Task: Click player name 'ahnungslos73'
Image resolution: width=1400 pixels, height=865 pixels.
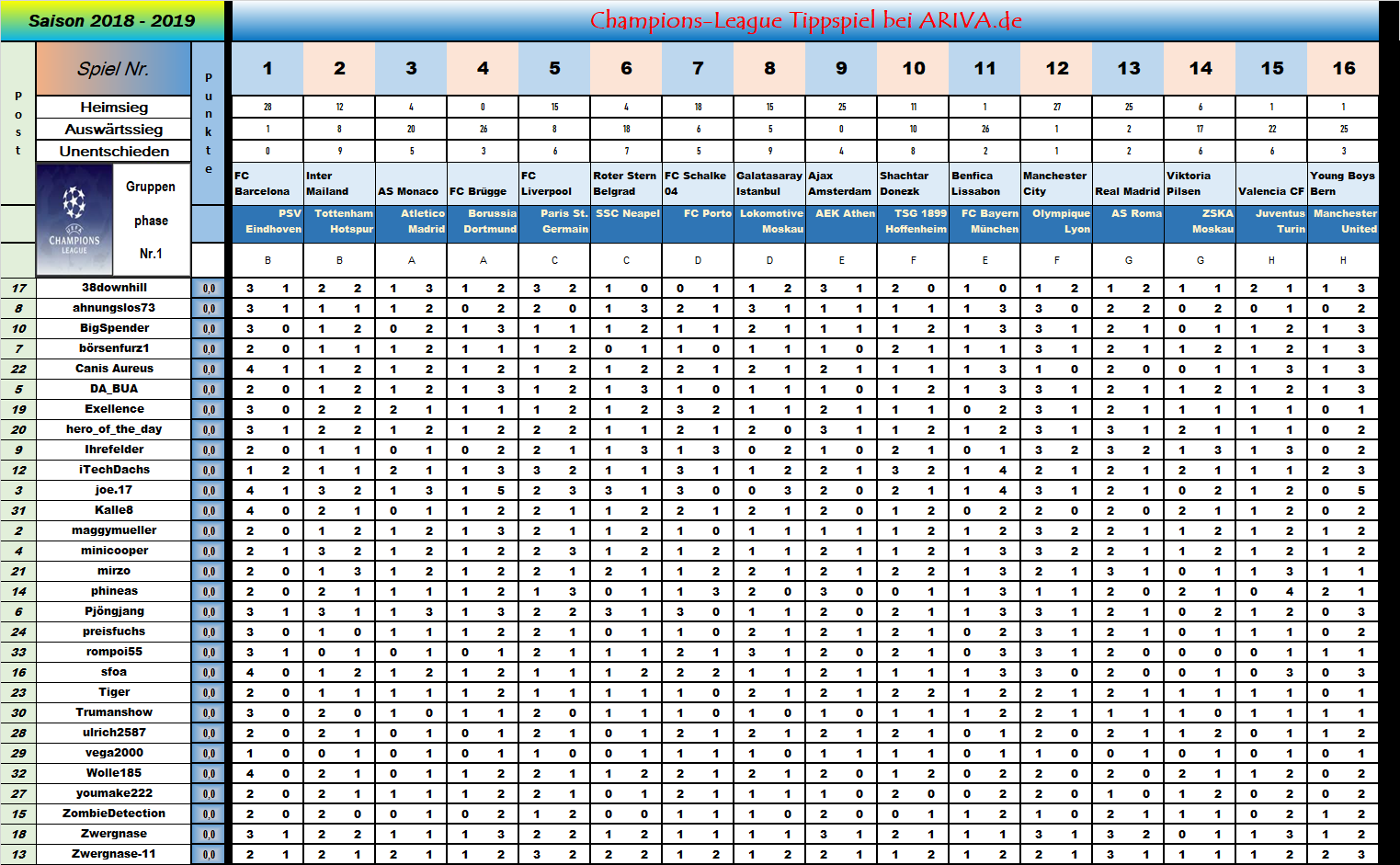Action: pyautogui.click(x=114, y=308)
